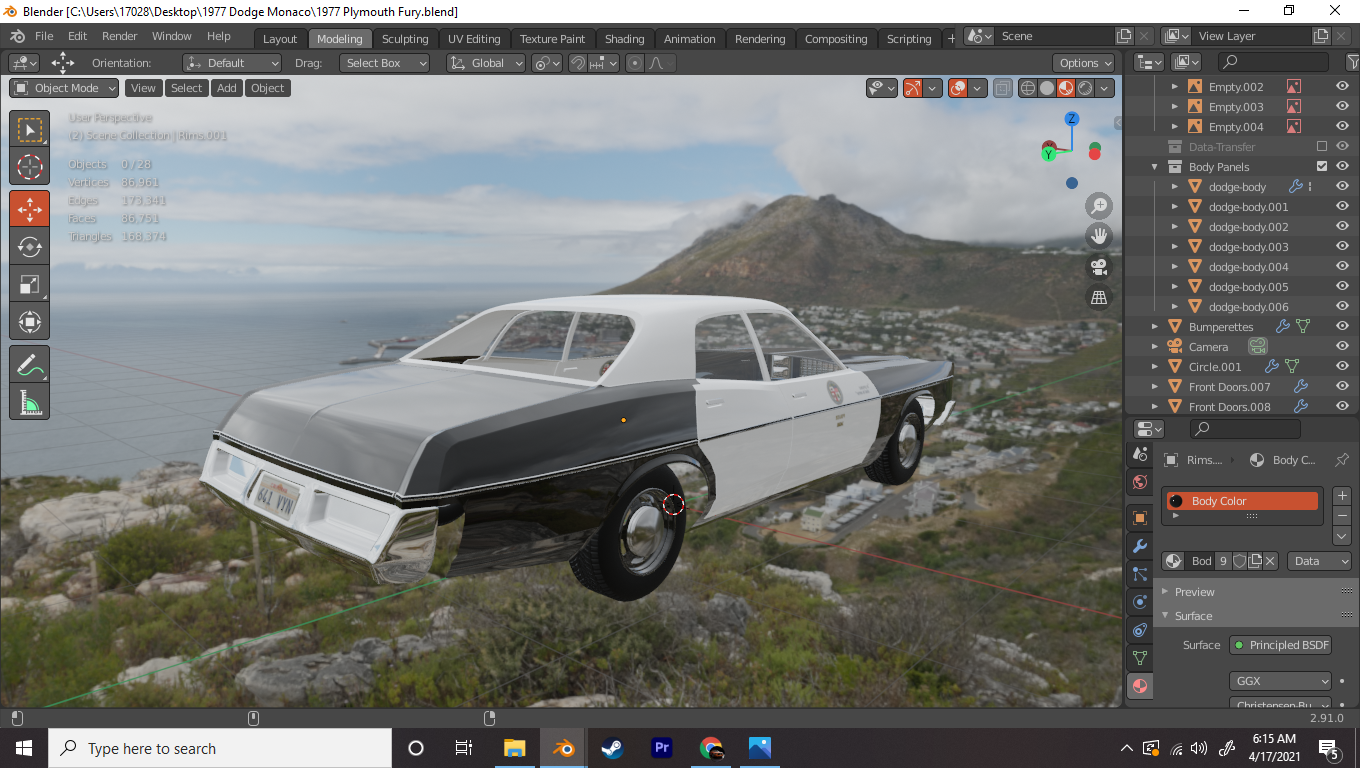The width and height of the screenshot is (1360, 768).
Task: Open the Global transform orientation dropdown
Action: (x=486, y=63)
